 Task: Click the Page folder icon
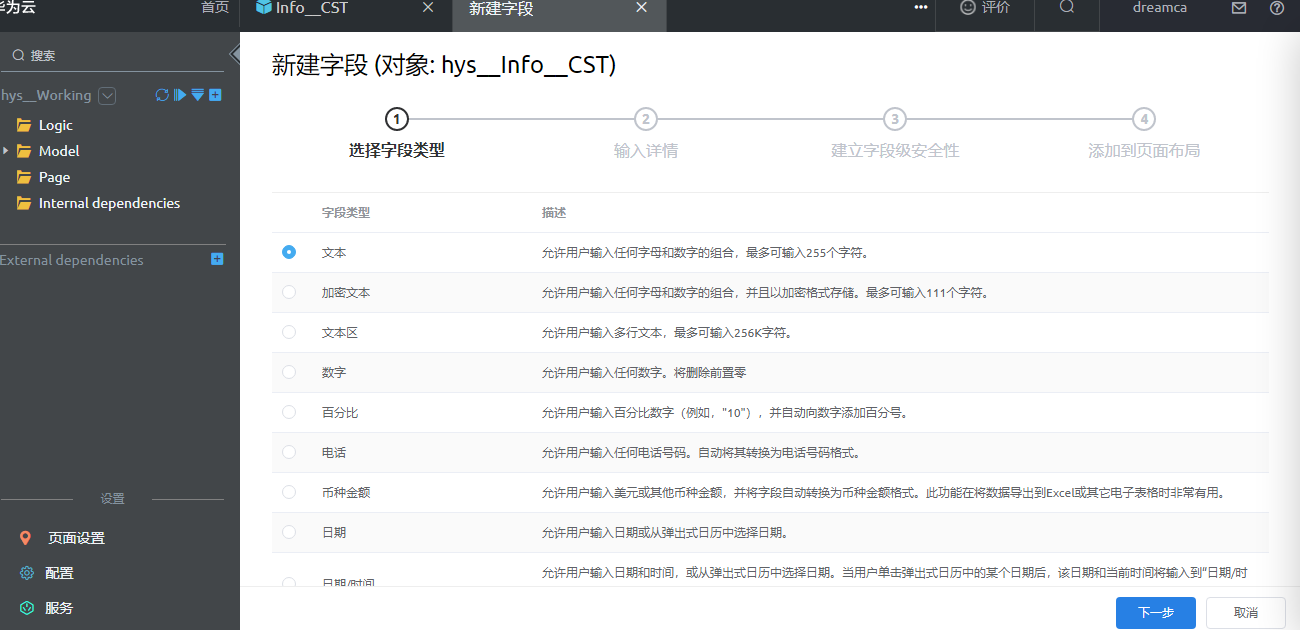(x=24, y=177)
